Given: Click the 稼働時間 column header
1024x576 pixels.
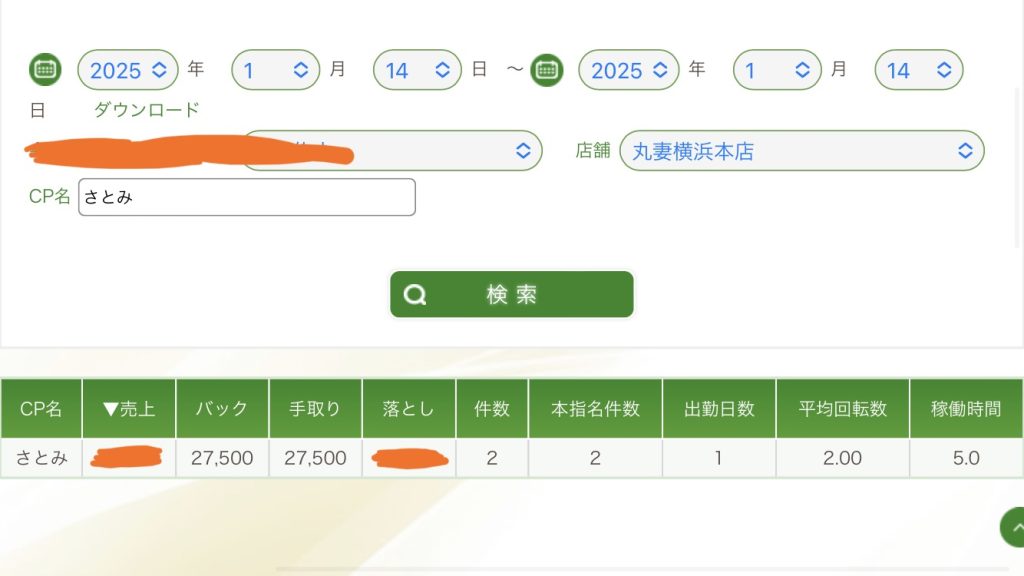Looking at the screenshot, I should point(965,408).
